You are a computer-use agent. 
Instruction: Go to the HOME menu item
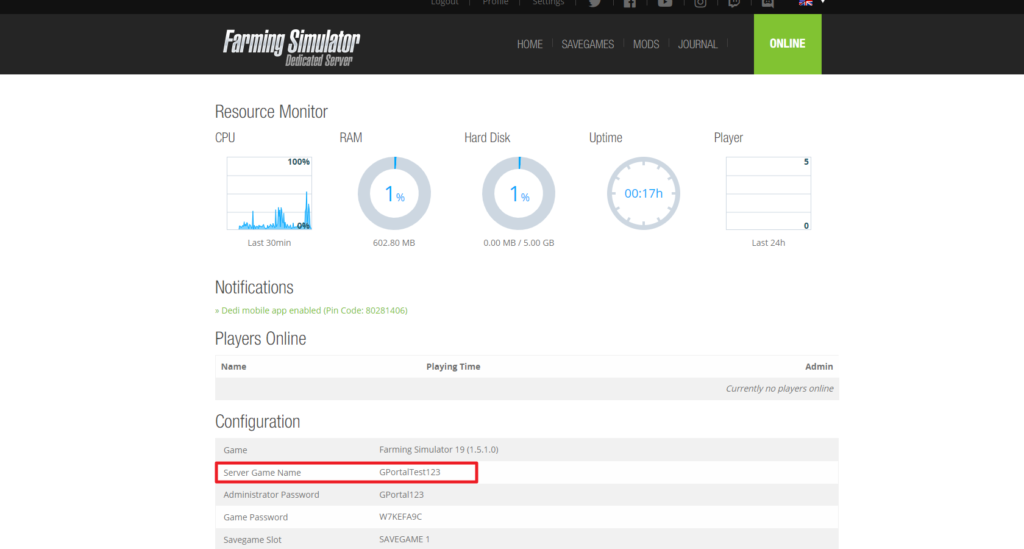point(530,44)
